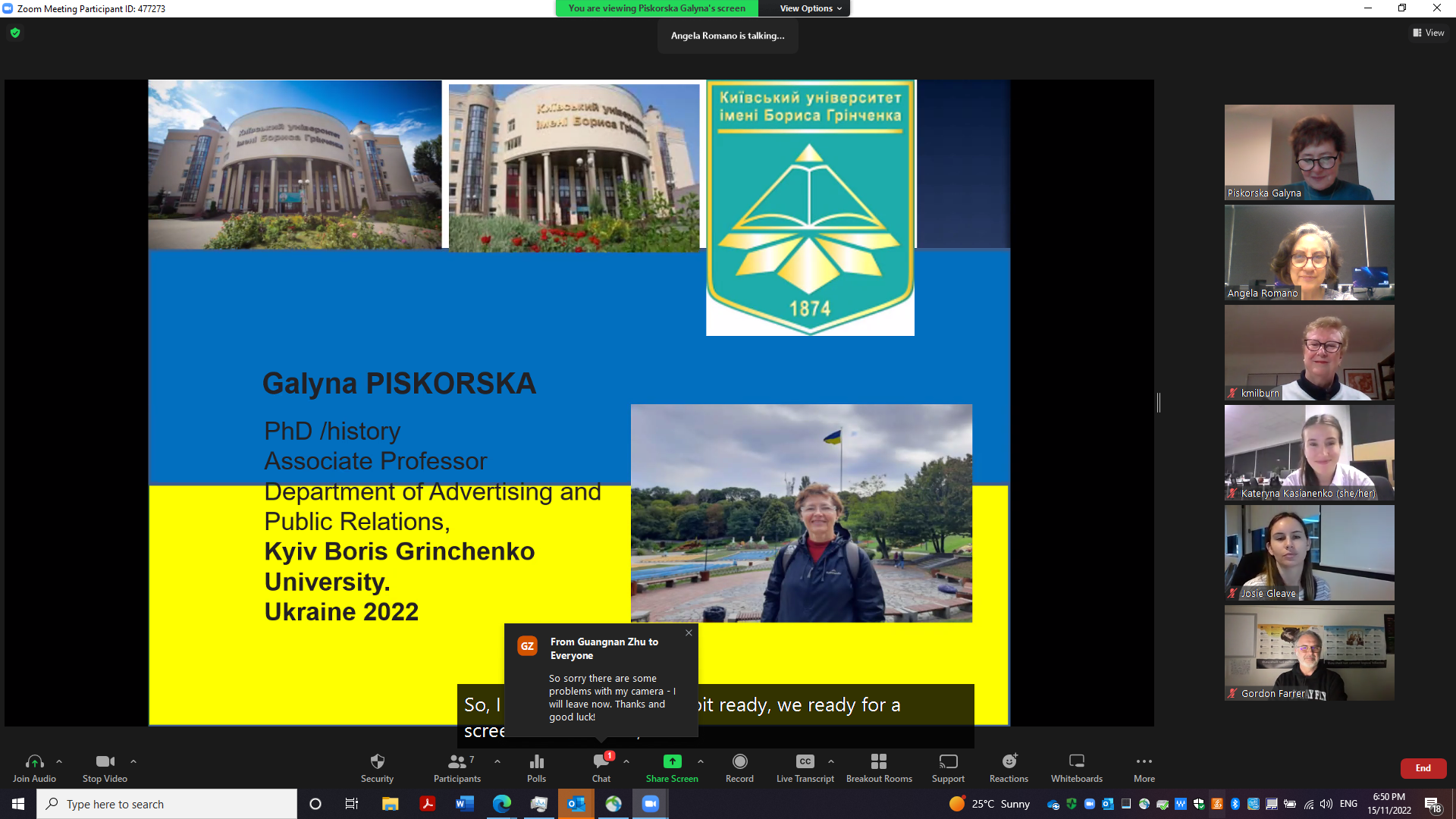Screen dimensions: 1456x819
Task: Toggle Live Transcript captions
Action: coord(805,767)
